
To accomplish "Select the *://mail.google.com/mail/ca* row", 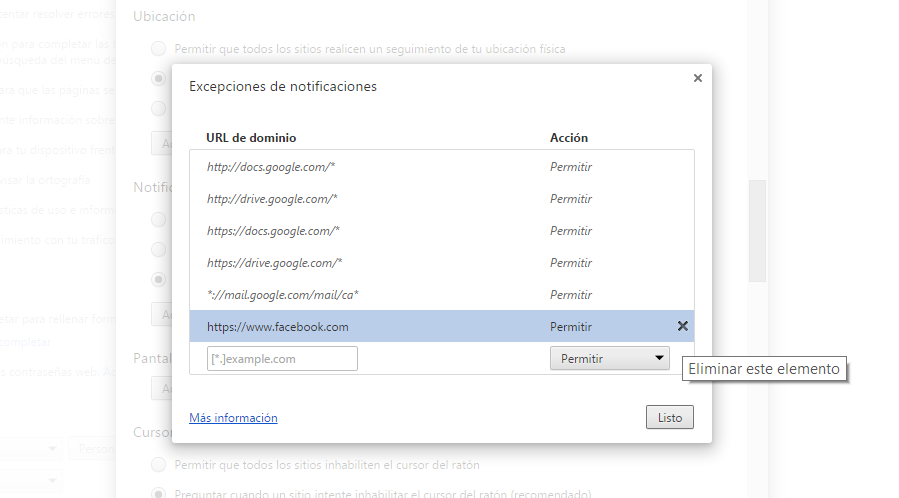I will [x=441, y=295].
